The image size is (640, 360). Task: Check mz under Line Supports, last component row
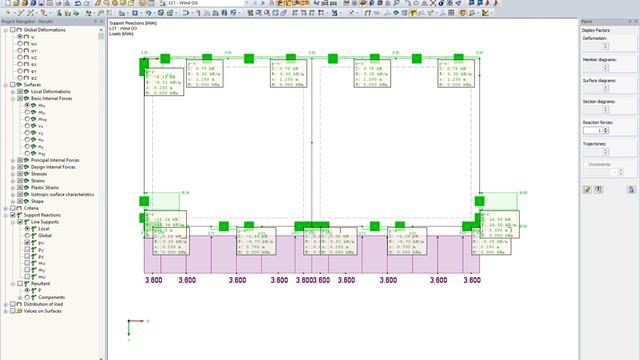point(27,277)
